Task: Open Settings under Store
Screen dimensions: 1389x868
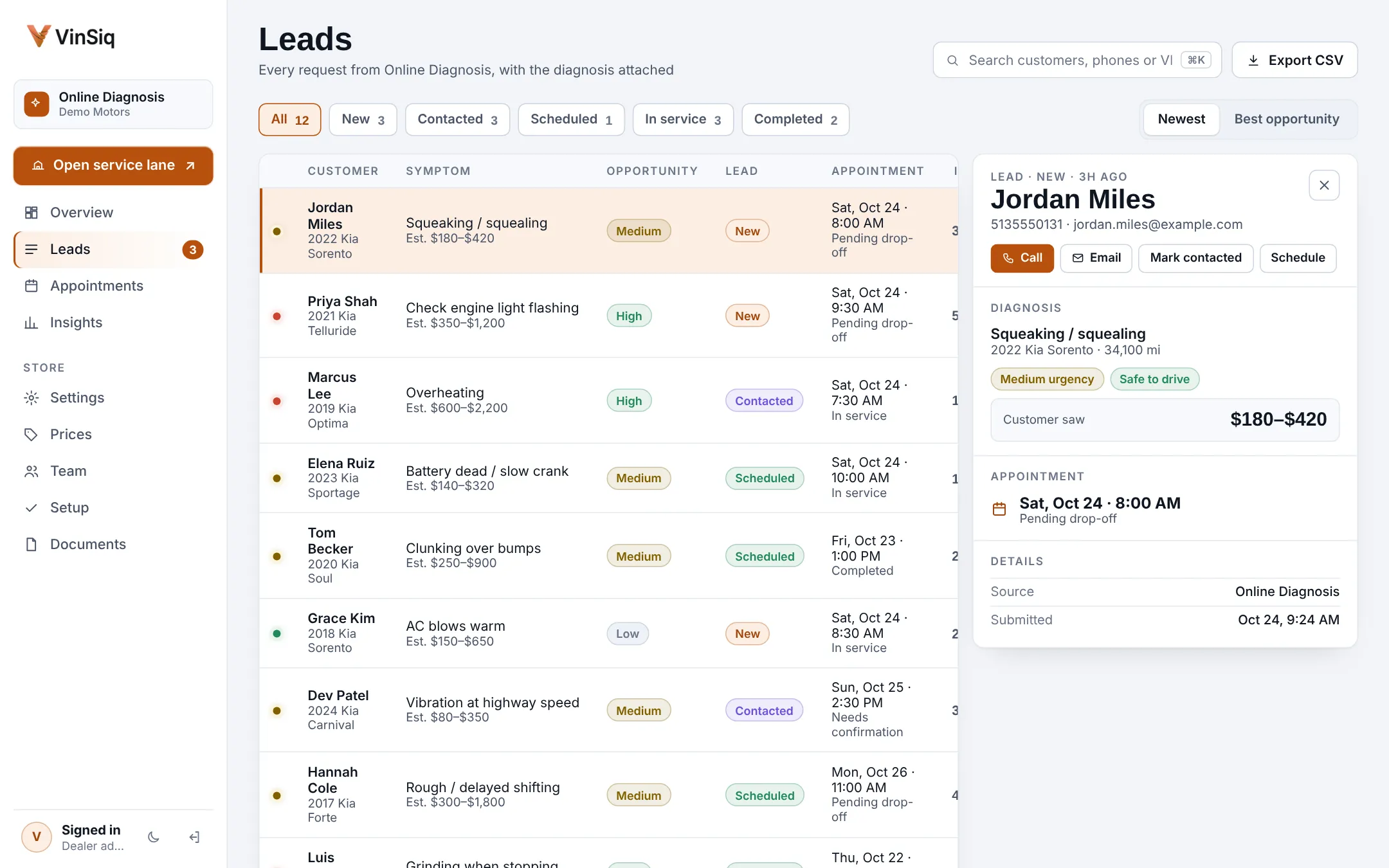Action: (x=113, y=397)
